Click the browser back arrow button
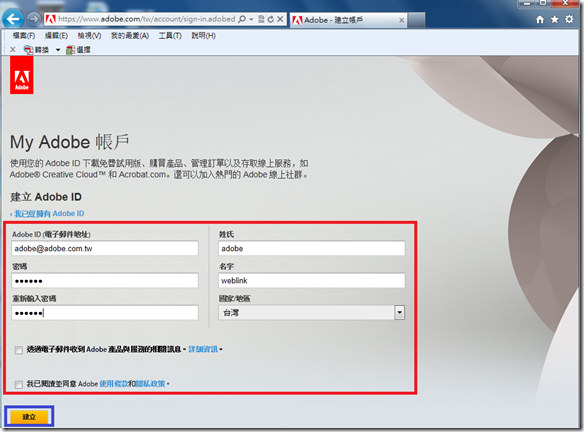Viewport: 584px width, 432px height. click(13, 19)
